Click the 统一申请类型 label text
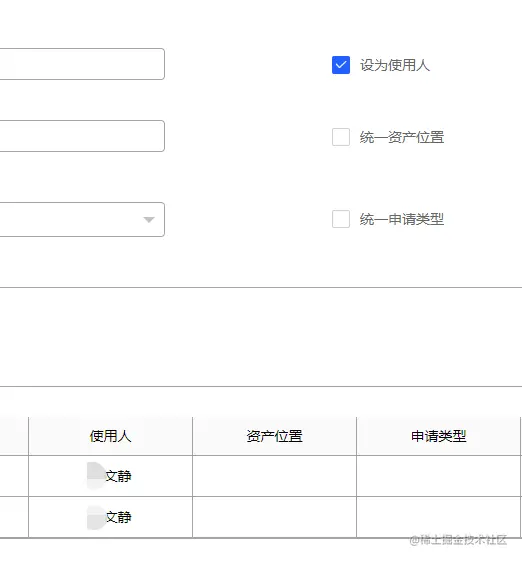522x561 pixels. point(402,219)
